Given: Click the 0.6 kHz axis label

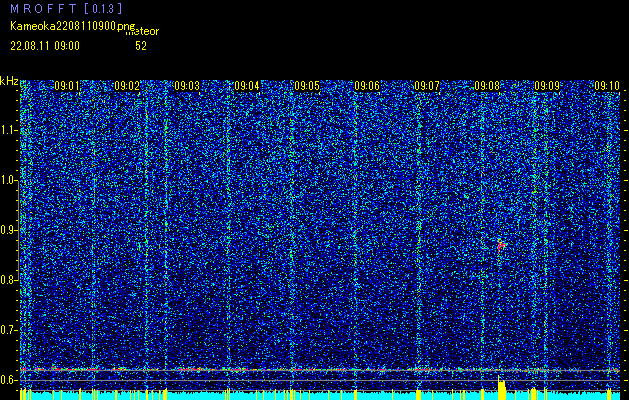Looking at the screenshot, I should pos(9,380).
